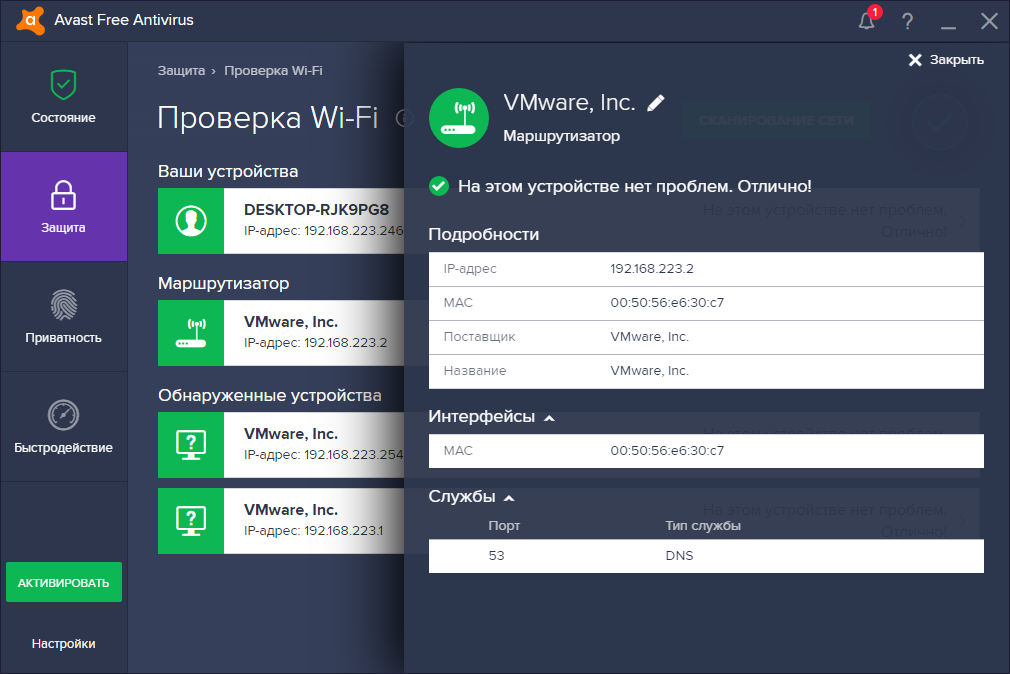The image size is (1010, 674).
Task: Open Настройки from the sidebar
Action: click(x=63, y=643)
